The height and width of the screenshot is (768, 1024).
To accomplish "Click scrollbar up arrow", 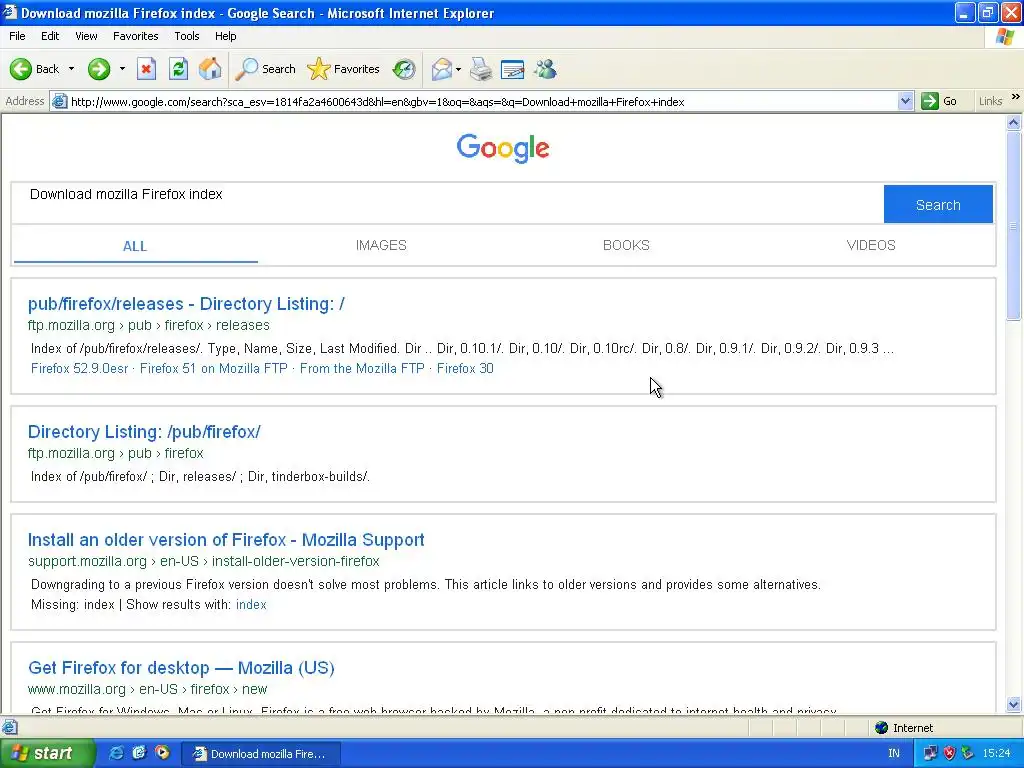I will click(1014, 122).
